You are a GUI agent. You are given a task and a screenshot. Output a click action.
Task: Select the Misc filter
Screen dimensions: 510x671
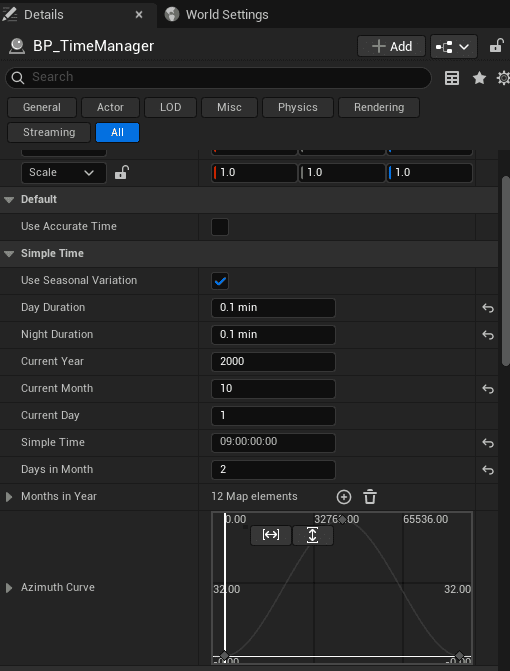(x=229, y=107)
